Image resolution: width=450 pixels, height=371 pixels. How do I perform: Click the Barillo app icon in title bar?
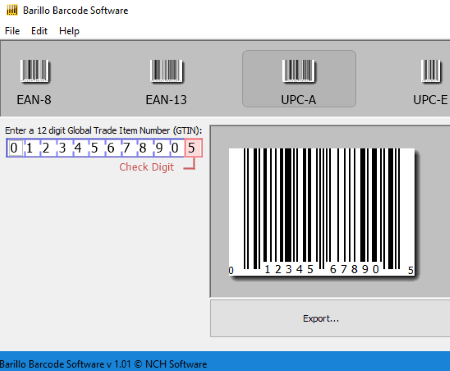[12, 10]
